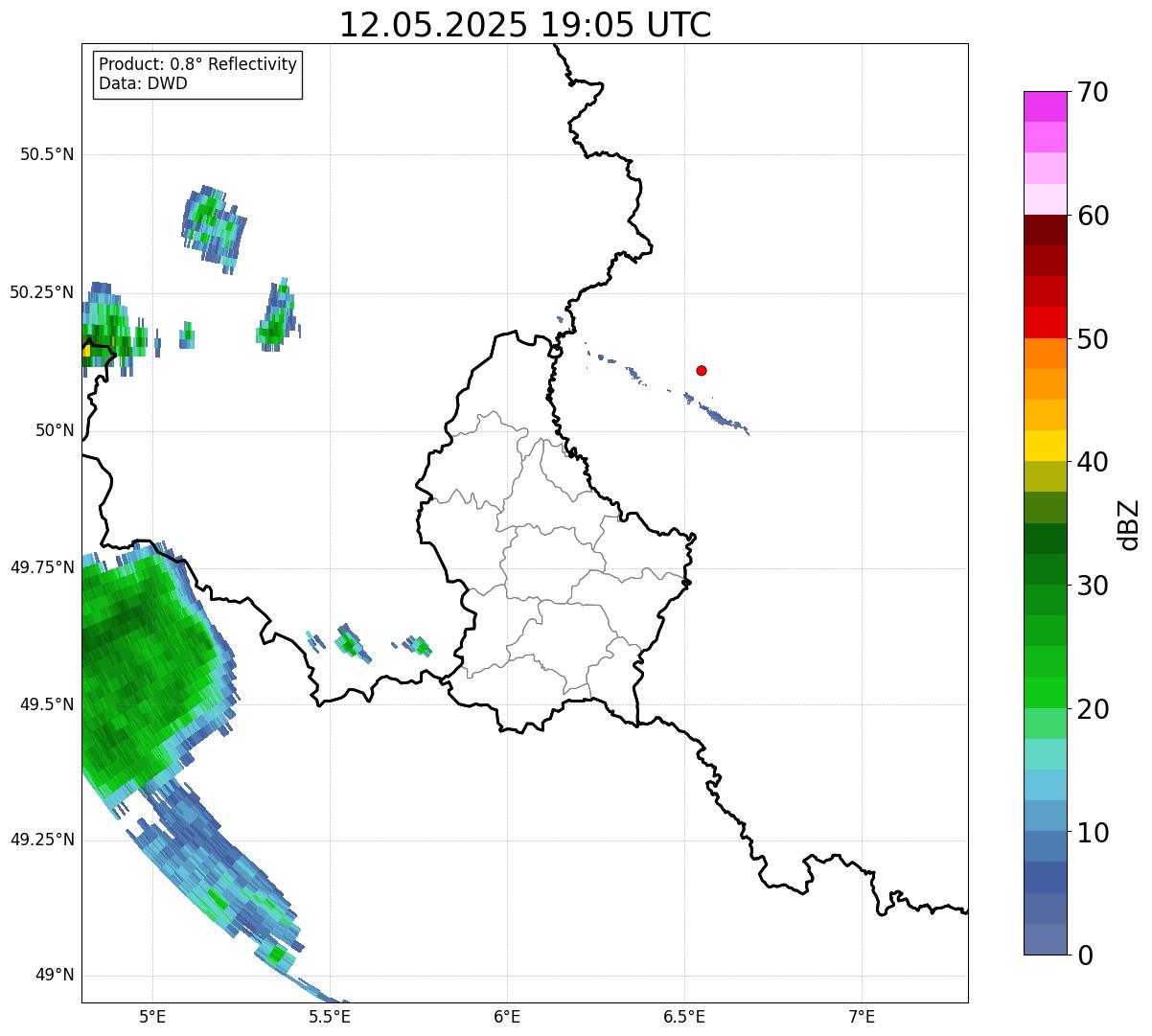Select the "Data: DWD" legend line
The height and width of the screenshot is (1036, 1152).
pyautogui.click(x=144, y=83)
